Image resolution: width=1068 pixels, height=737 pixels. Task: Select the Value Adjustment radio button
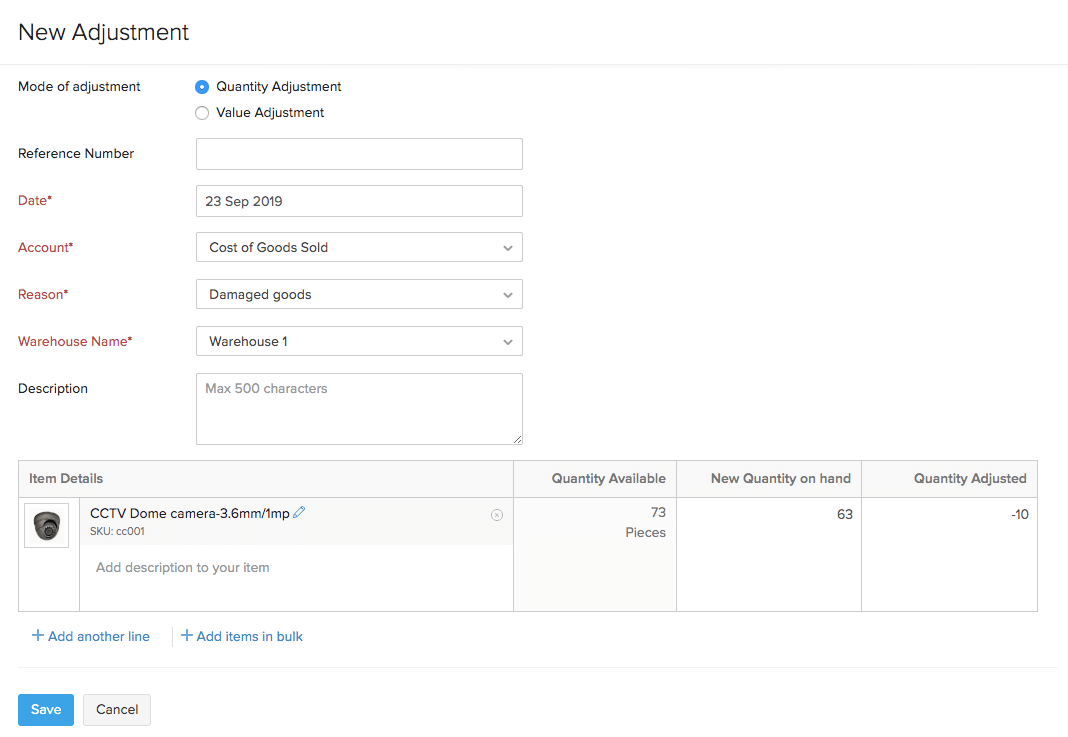(x=201, y=113)
